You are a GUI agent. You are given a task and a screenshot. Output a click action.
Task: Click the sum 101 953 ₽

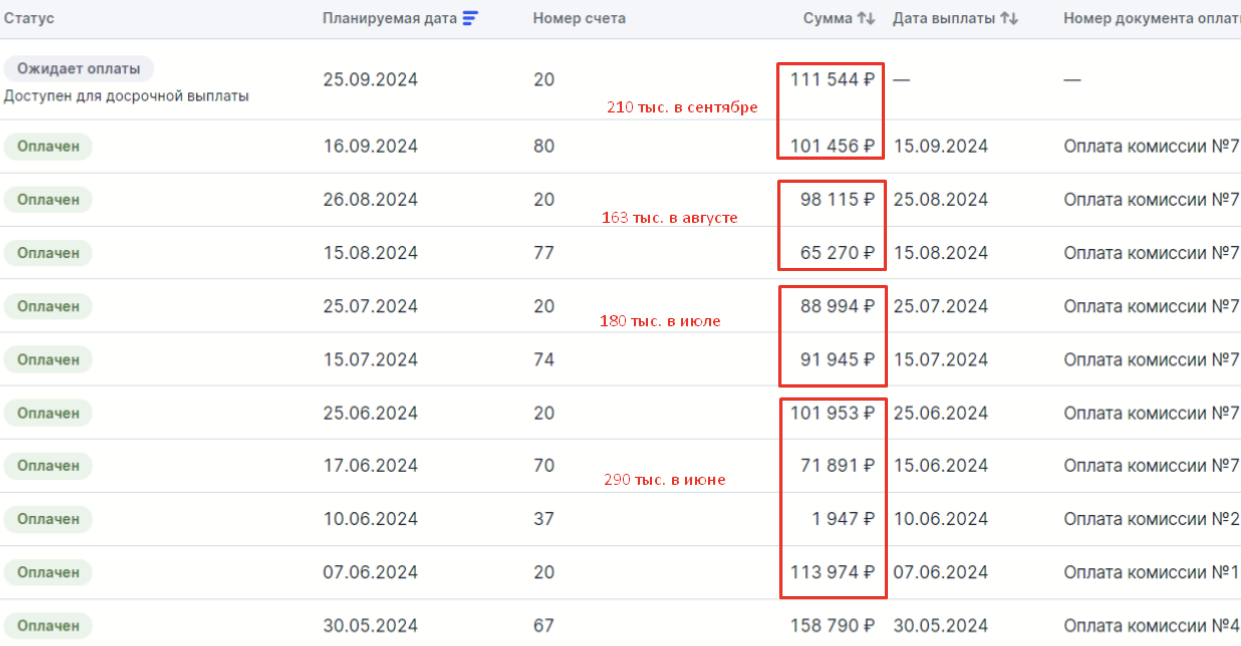pos(832,412)
